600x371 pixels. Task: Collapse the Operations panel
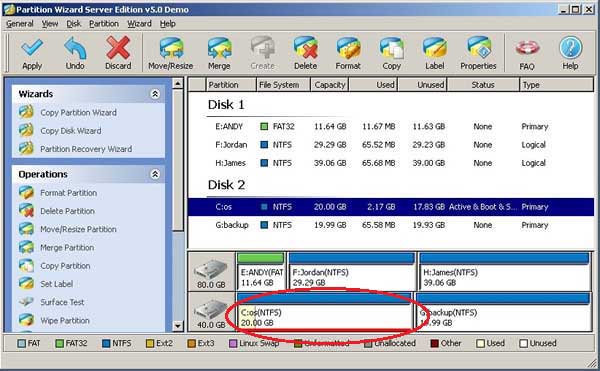click(x=155, y=174)
